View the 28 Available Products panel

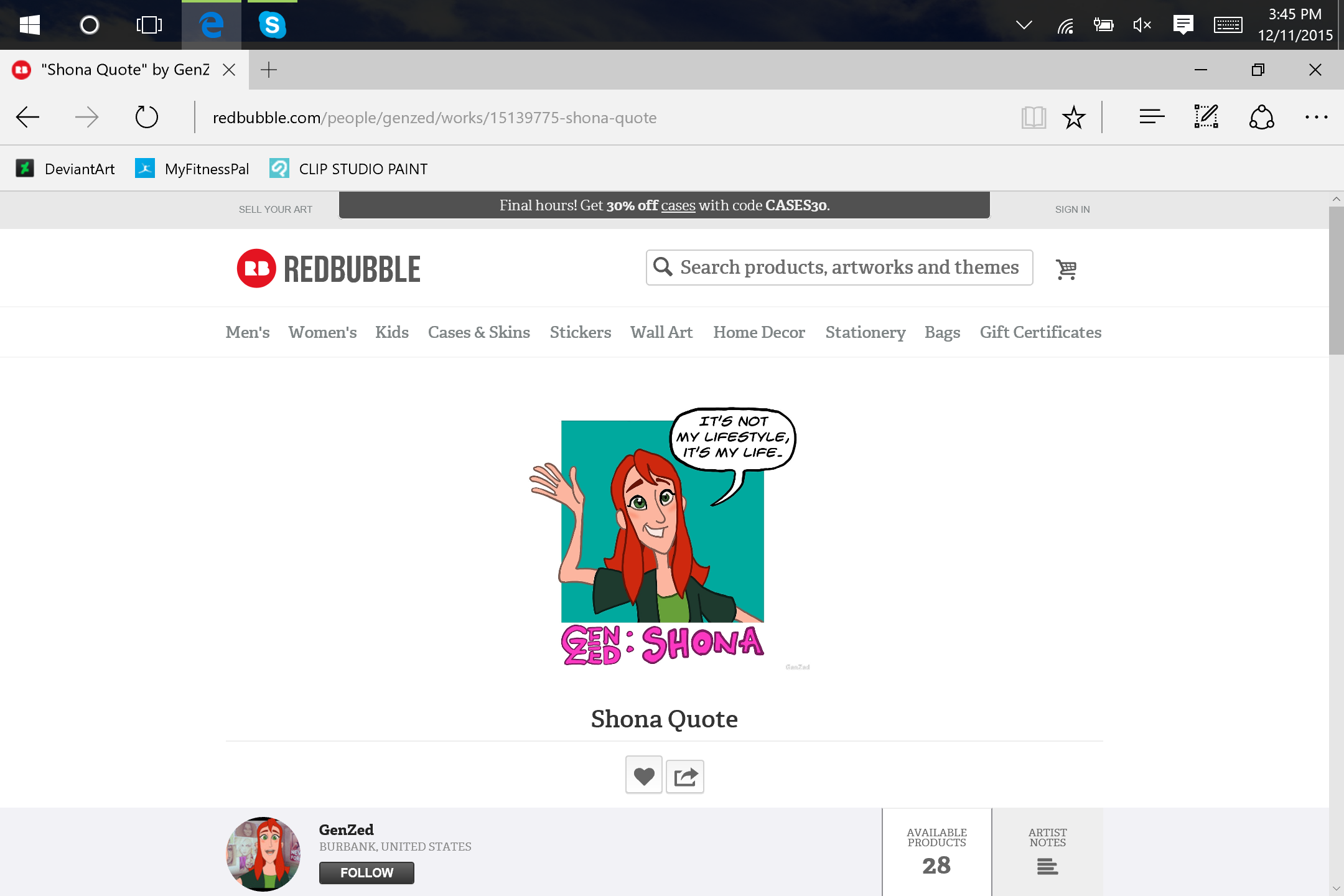(x=936, y=852)
